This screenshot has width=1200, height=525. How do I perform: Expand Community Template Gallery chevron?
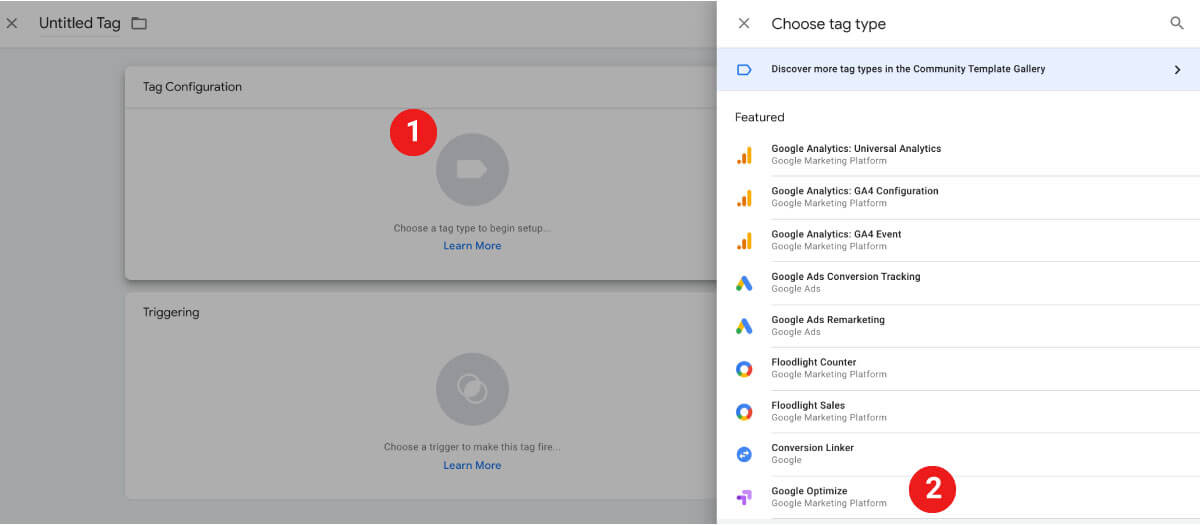[x=1177, y=70]
